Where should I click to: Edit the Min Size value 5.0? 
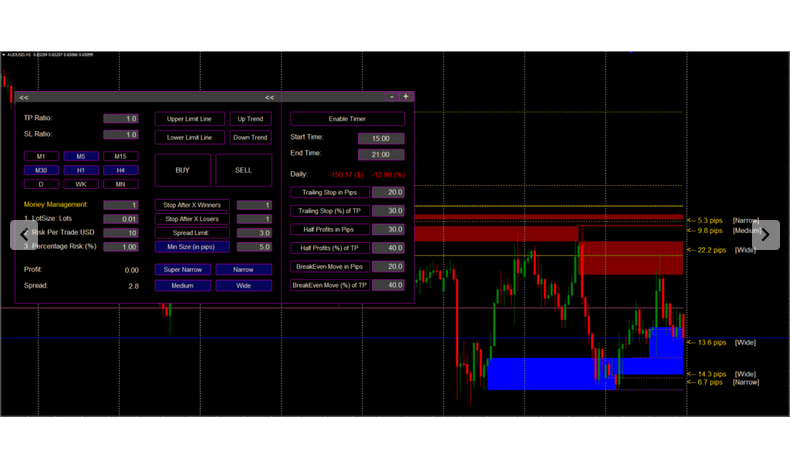click(254, 247)
